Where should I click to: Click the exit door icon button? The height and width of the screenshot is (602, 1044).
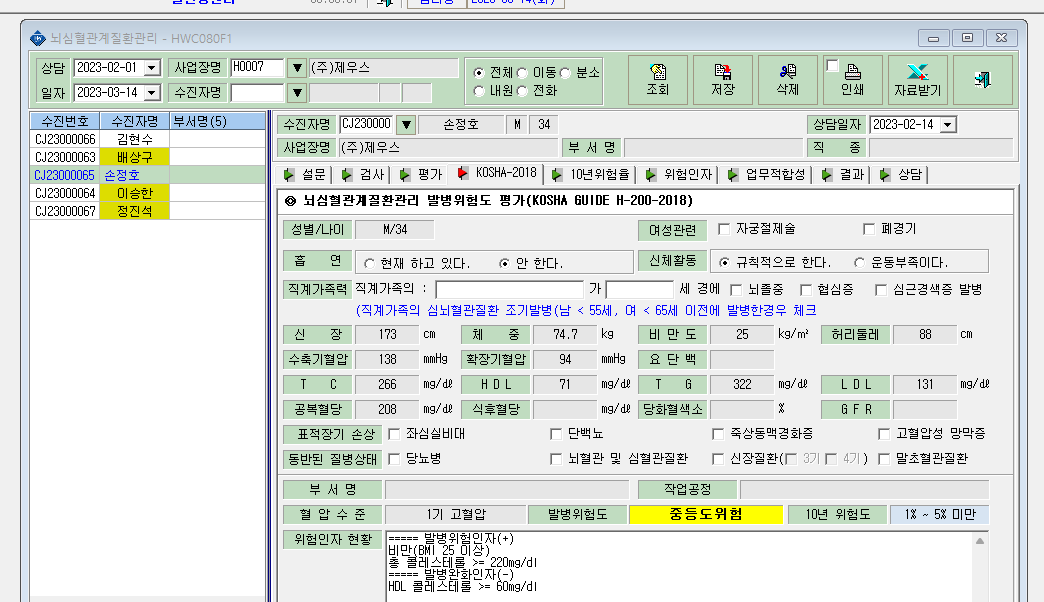point(983,80)
